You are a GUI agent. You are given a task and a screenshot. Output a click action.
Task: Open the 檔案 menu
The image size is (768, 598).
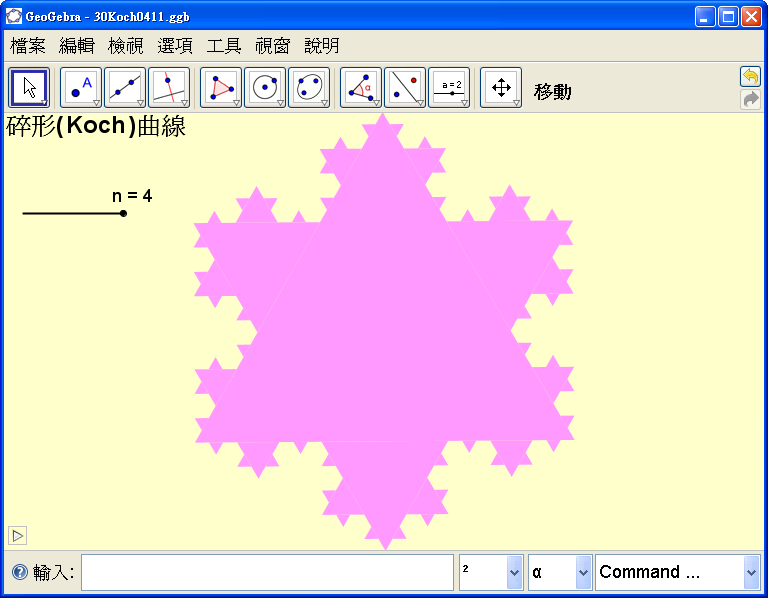[28, 46]
